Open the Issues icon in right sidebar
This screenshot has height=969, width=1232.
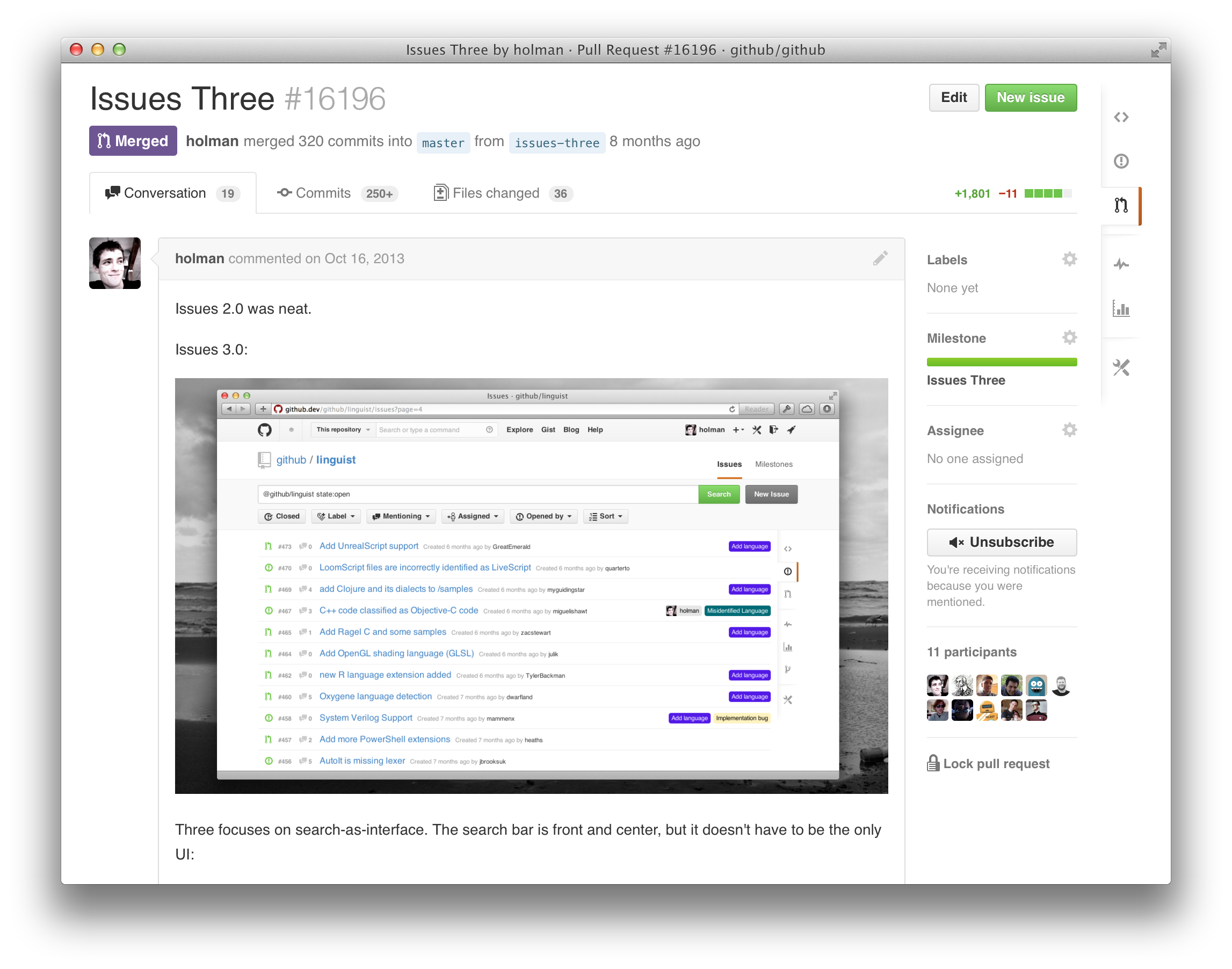[x=1121, y=161]
